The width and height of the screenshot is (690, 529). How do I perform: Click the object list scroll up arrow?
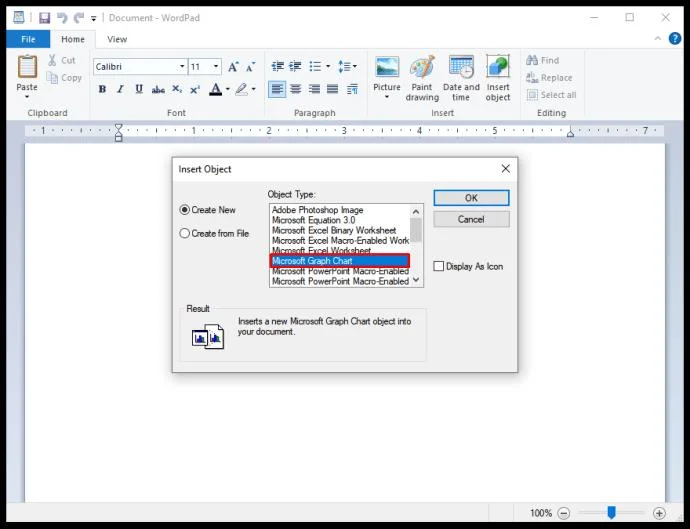416,212
